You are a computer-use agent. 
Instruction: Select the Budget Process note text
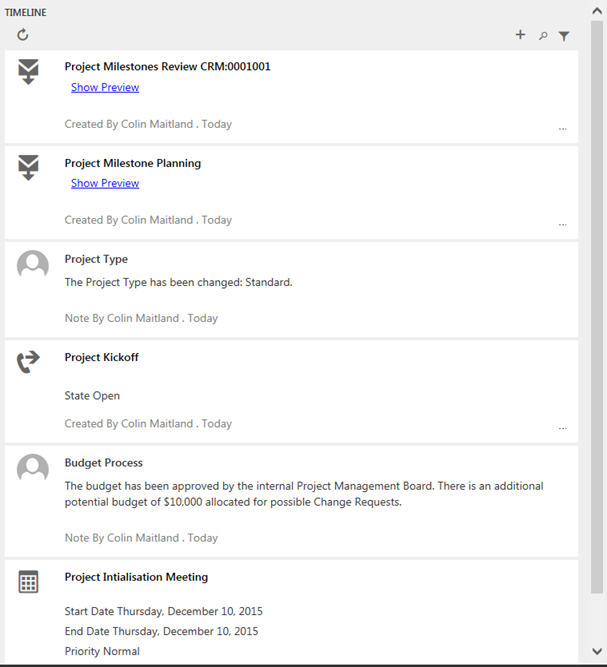(304, 494)
